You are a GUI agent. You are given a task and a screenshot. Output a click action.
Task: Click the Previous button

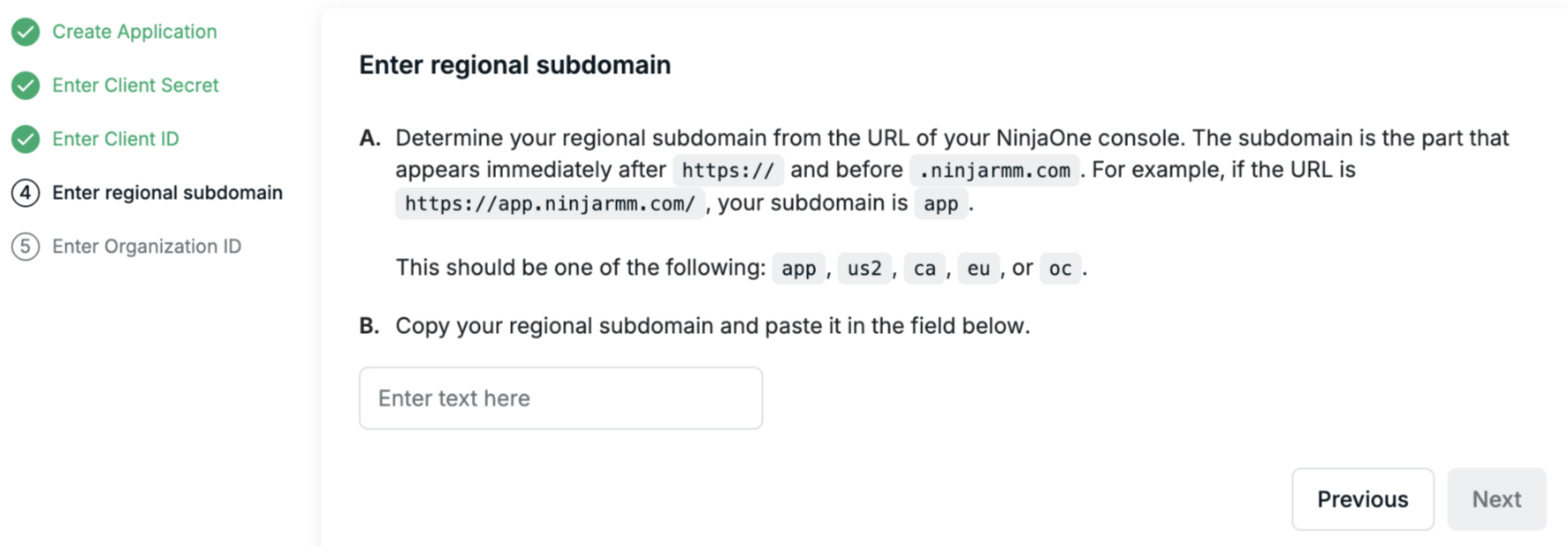[1362, 499]
